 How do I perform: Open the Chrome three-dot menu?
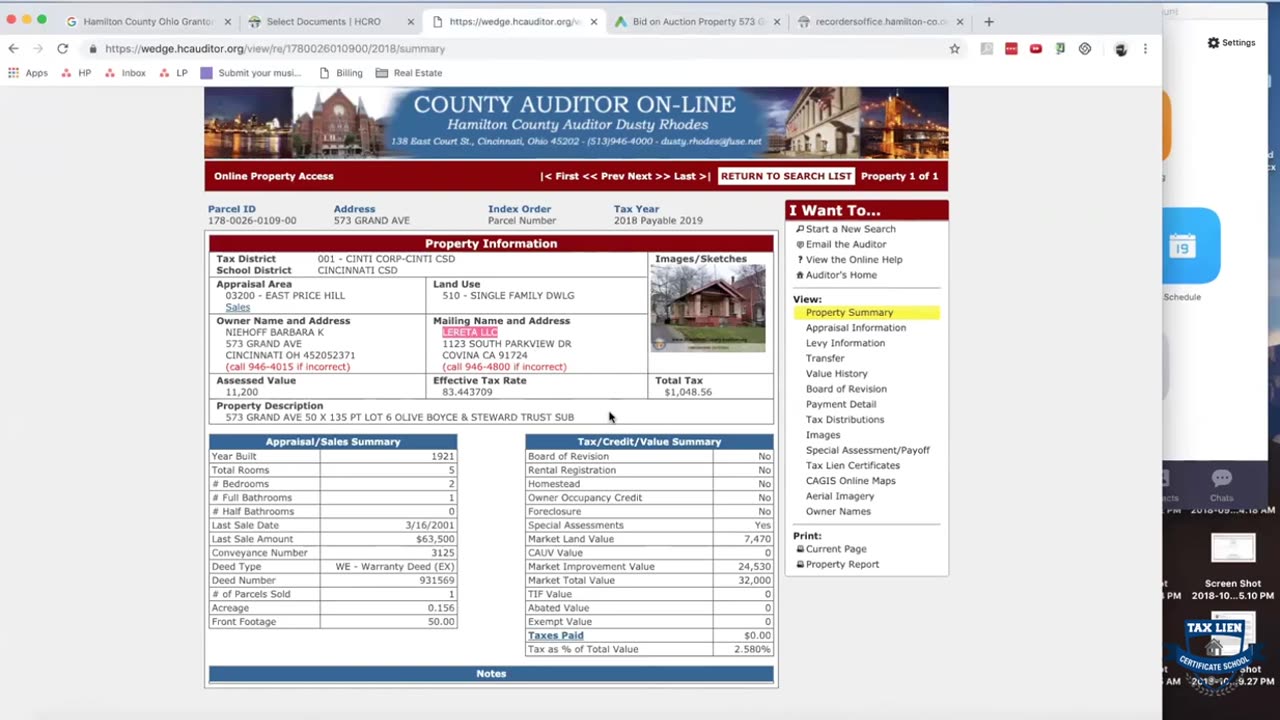click(x=1145, y=48)
